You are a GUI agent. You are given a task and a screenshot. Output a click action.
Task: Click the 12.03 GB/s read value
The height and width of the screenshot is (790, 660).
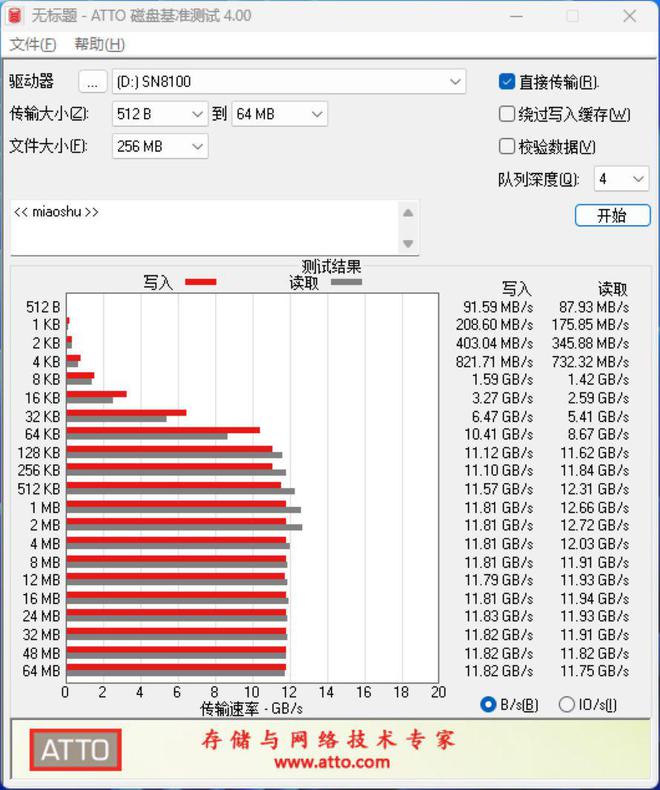click(595, 544)
